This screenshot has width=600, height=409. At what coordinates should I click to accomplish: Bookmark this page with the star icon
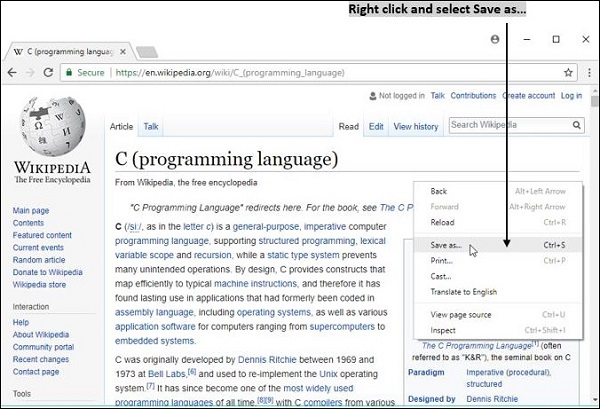[x=568, y=72]
